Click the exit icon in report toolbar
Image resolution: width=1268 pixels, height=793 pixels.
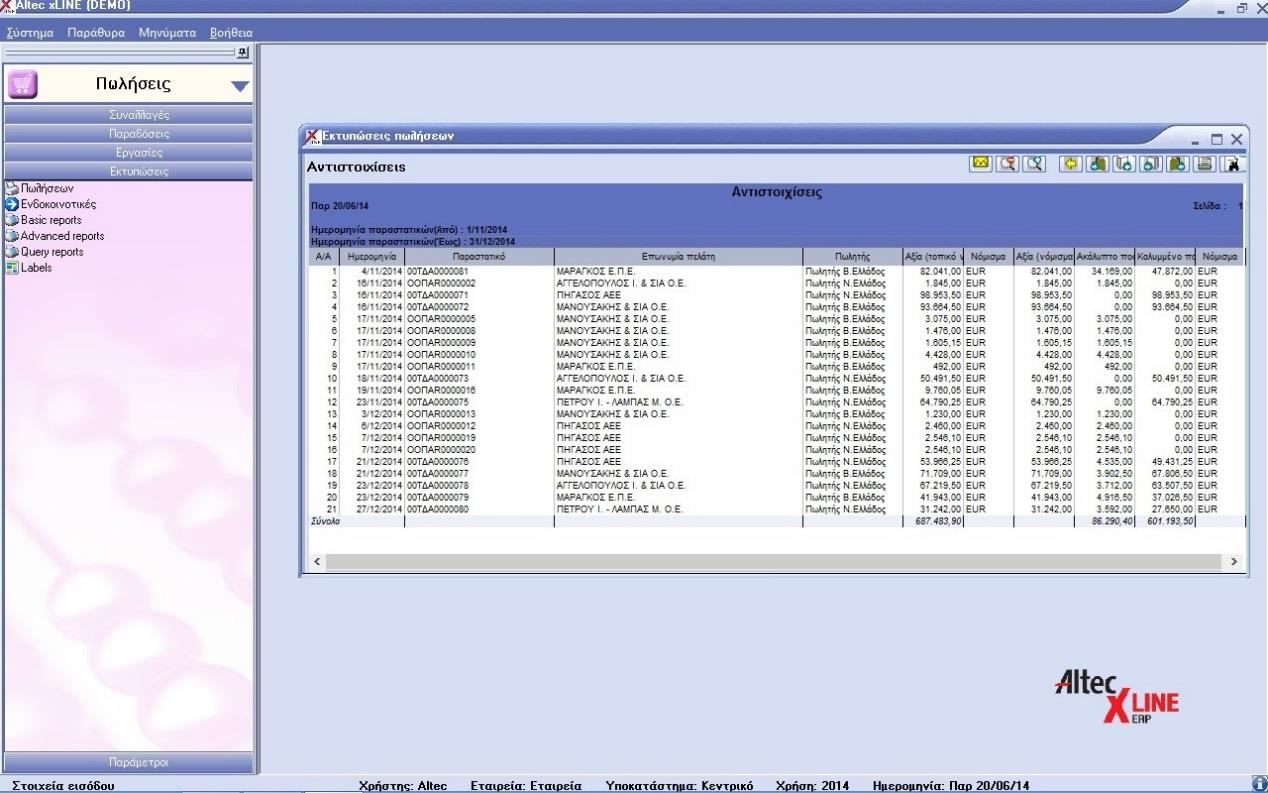point(1231,164)
